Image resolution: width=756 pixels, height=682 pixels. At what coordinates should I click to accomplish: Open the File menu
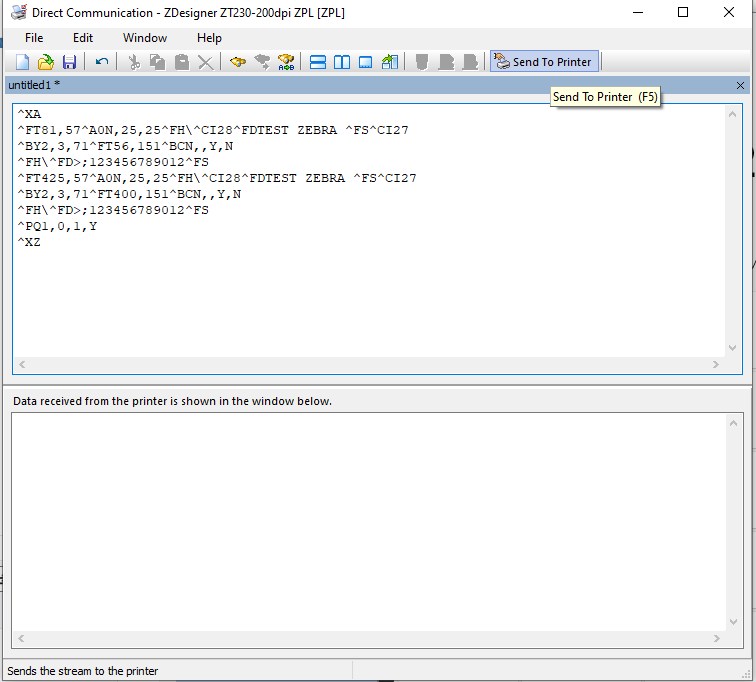(x=34, y=37)
